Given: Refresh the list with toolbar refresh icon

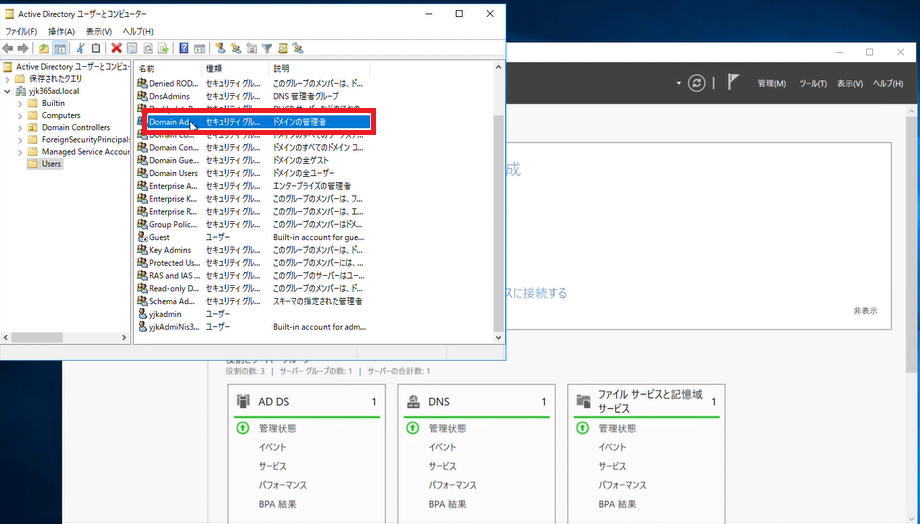Looking at the screenshot, I should pos(148,48).
